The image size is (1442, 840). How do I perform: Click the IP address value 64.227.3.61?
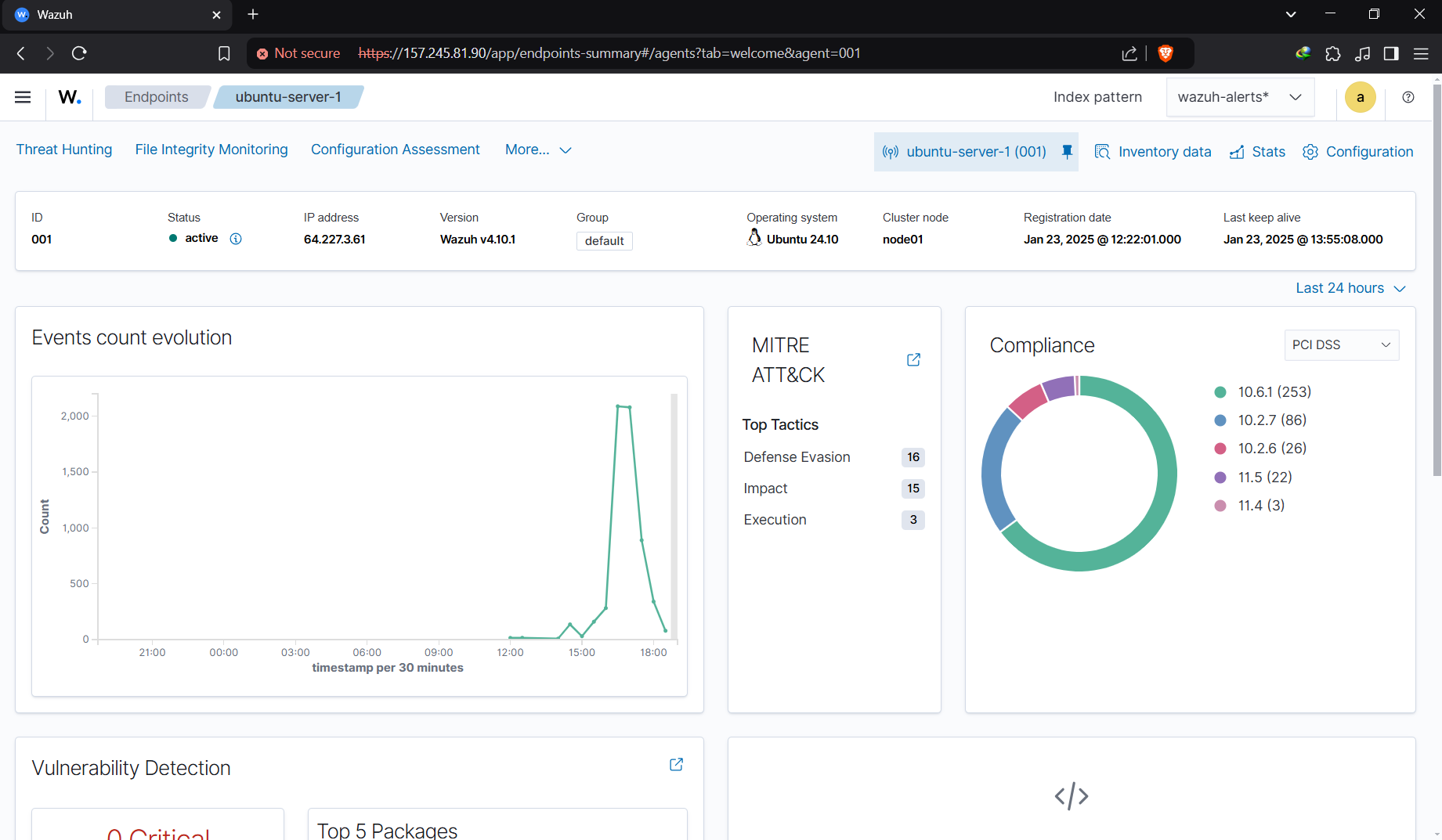[x=334, y=240]
